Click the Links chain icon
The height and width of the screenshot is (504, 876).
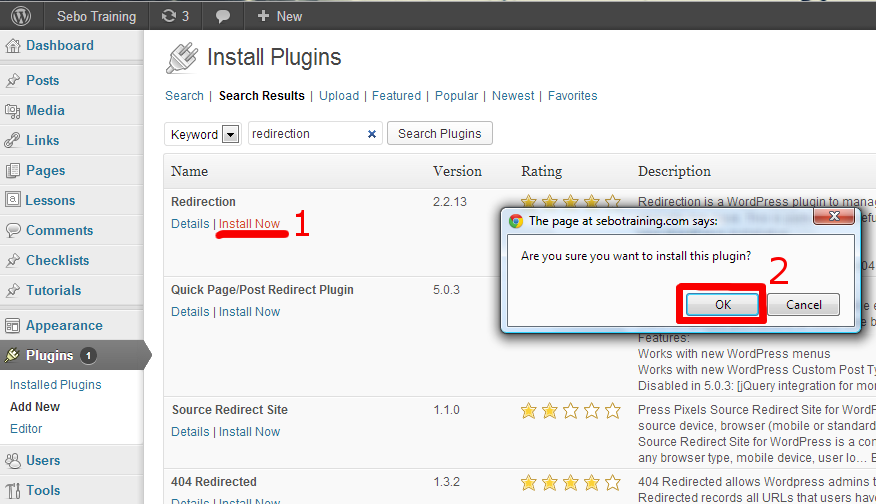13,140
